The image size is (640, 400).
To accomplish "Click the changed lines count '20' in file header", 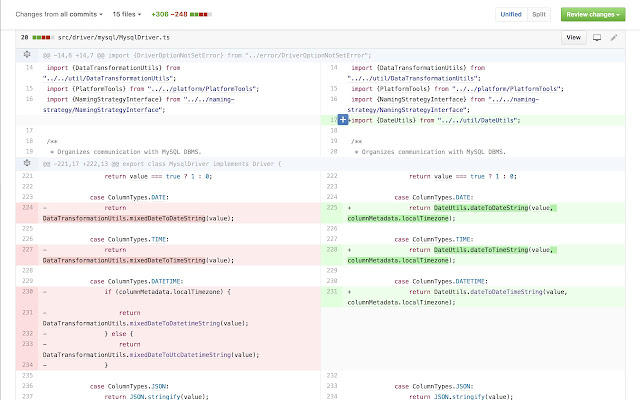I will pos(24,38).
